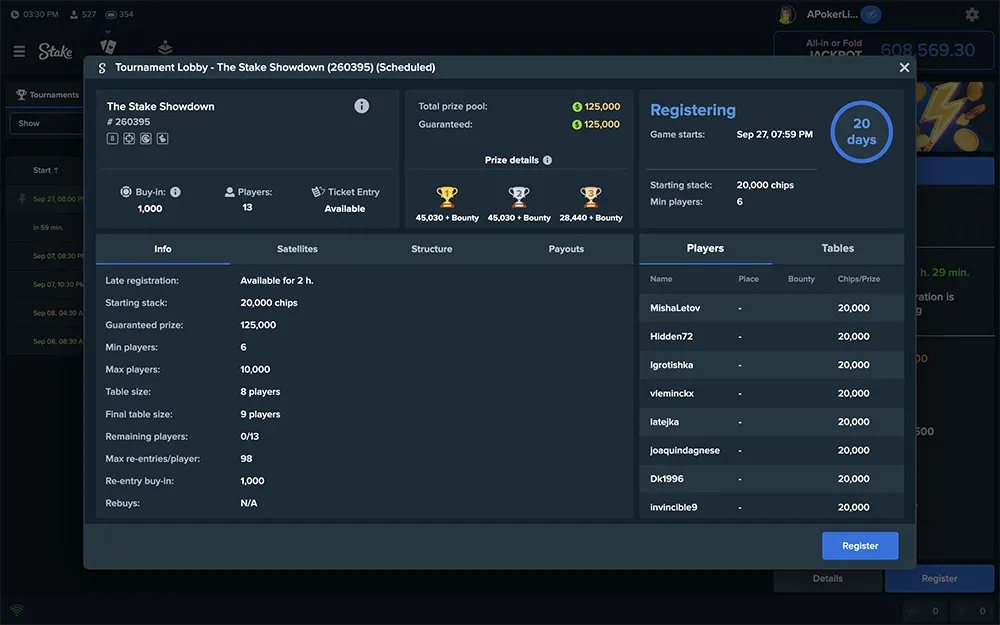Click the tournament info icon beside The Stake Showdown
The image size is (1000, 625).
click(x=362, y=106)
